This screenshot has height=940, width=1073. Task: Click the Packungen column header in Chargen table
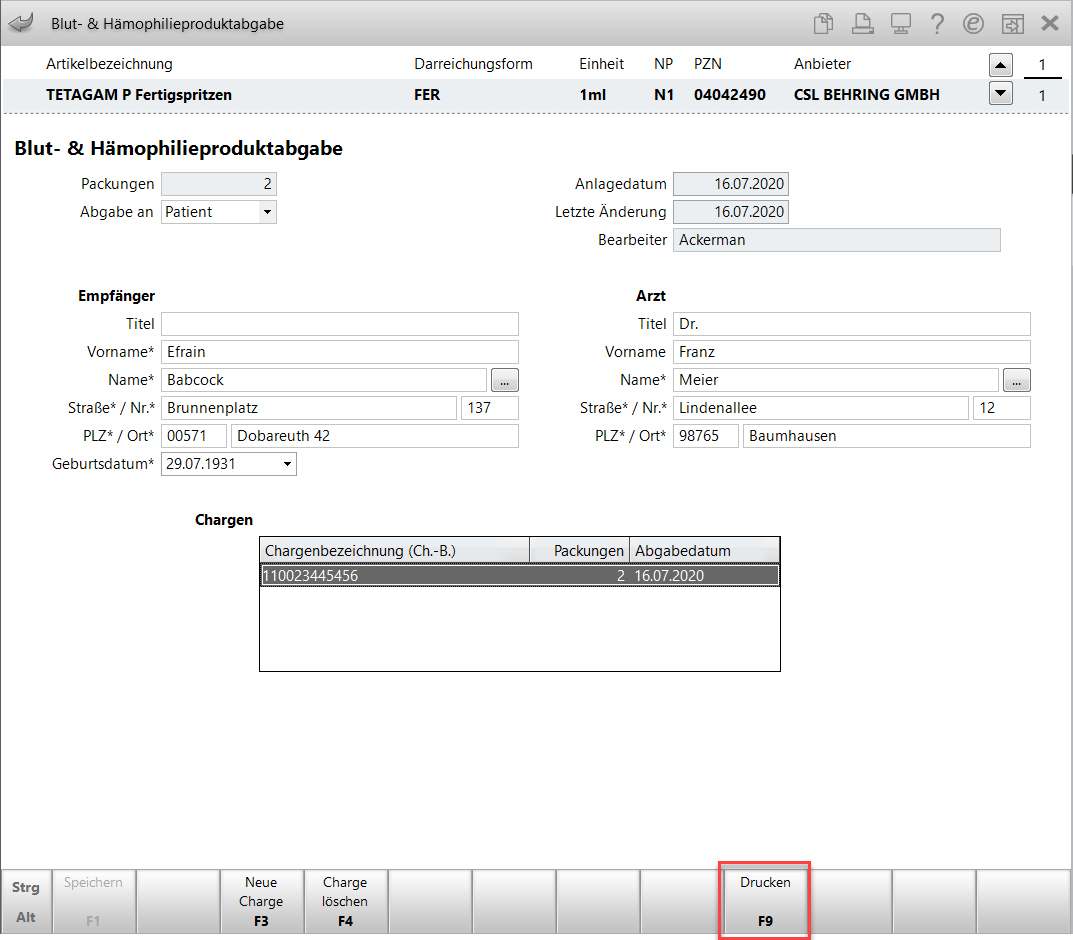(580, 551)
